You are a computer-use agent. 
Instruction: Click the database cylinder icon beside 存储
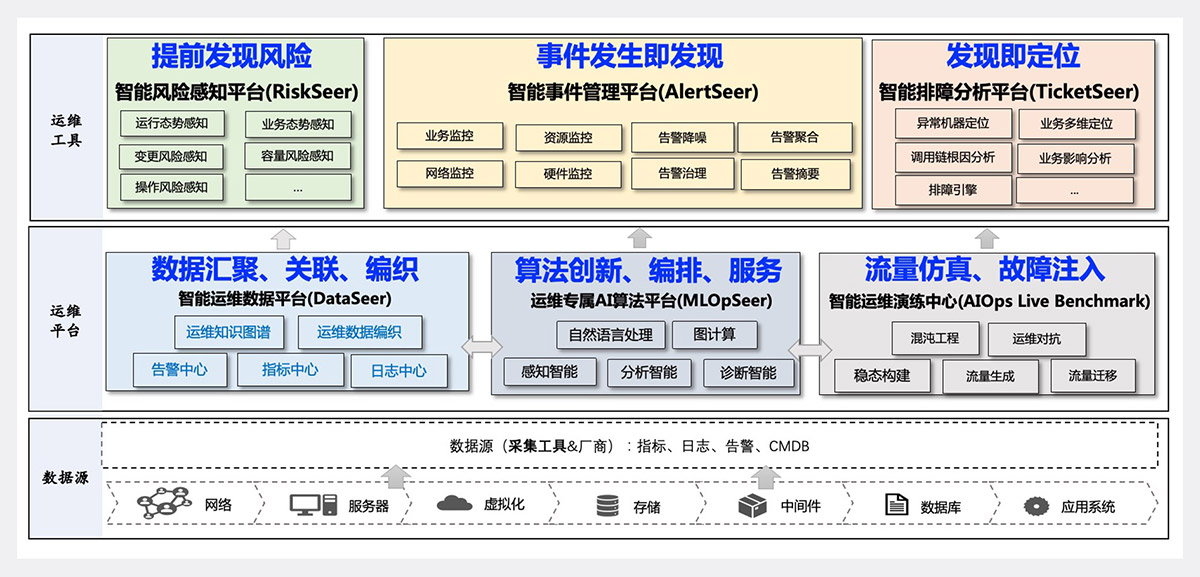point(606,506)
